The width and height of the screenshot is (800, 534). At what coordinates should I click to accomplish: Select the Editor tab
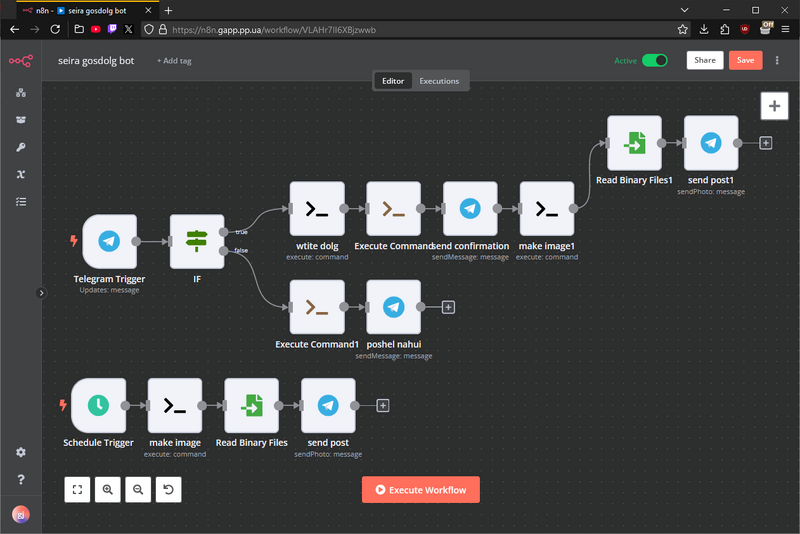(393, 80)
